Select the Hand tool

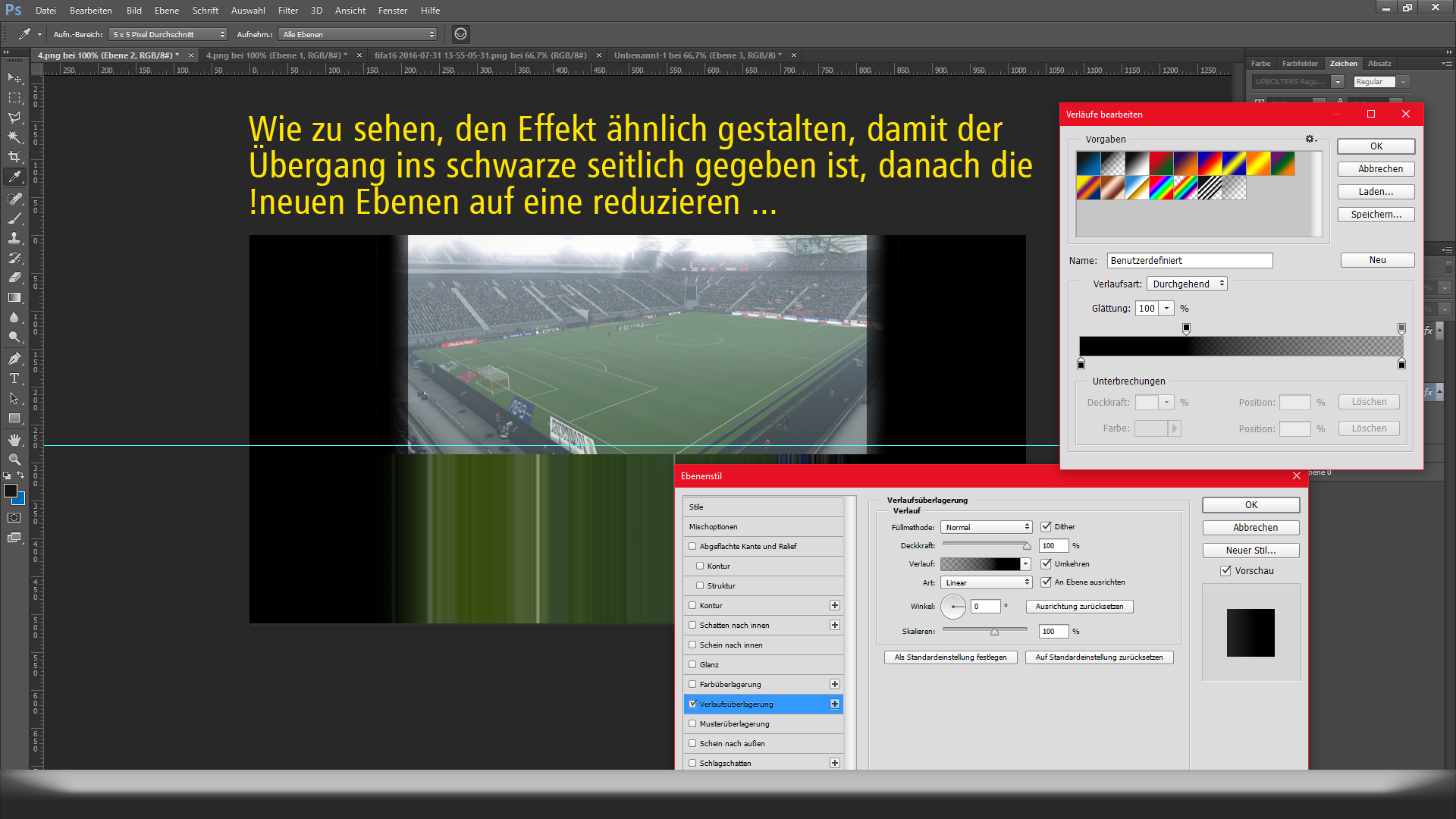(x=14, y=440)
